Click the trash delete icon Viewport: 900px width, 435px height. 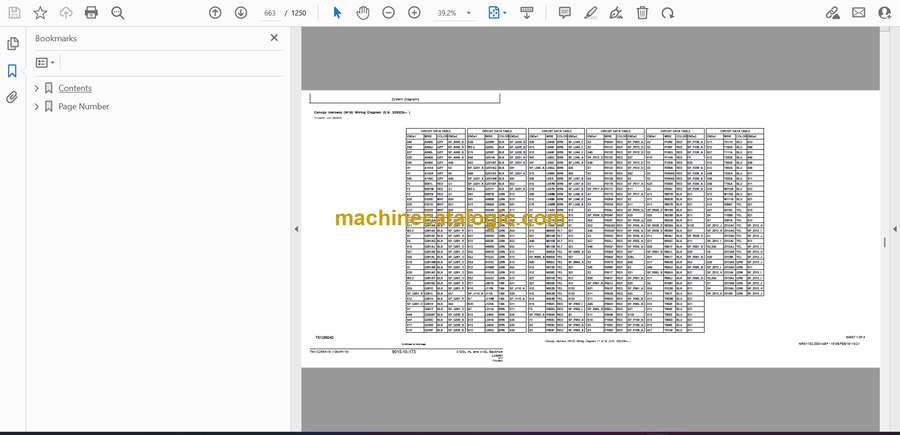(x=642, y=13)
